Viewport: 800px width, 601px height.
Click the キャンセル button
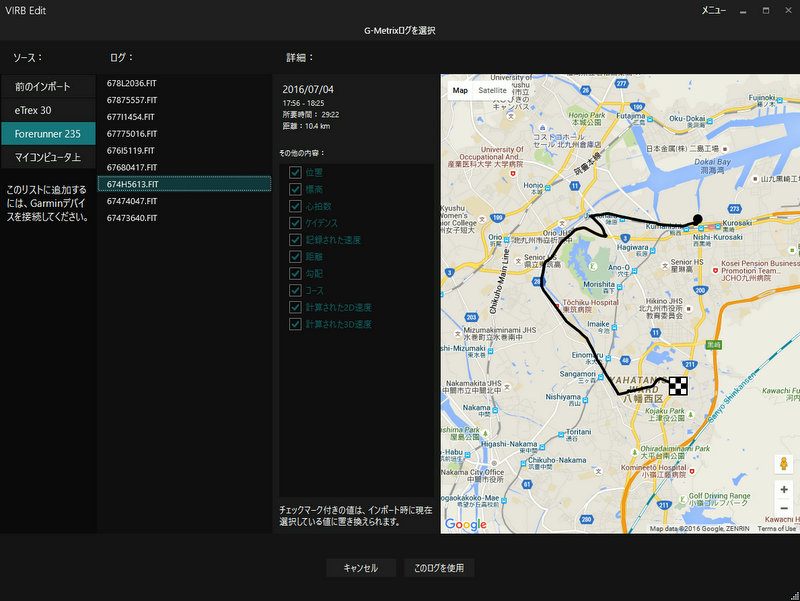(x=361, y=568)
